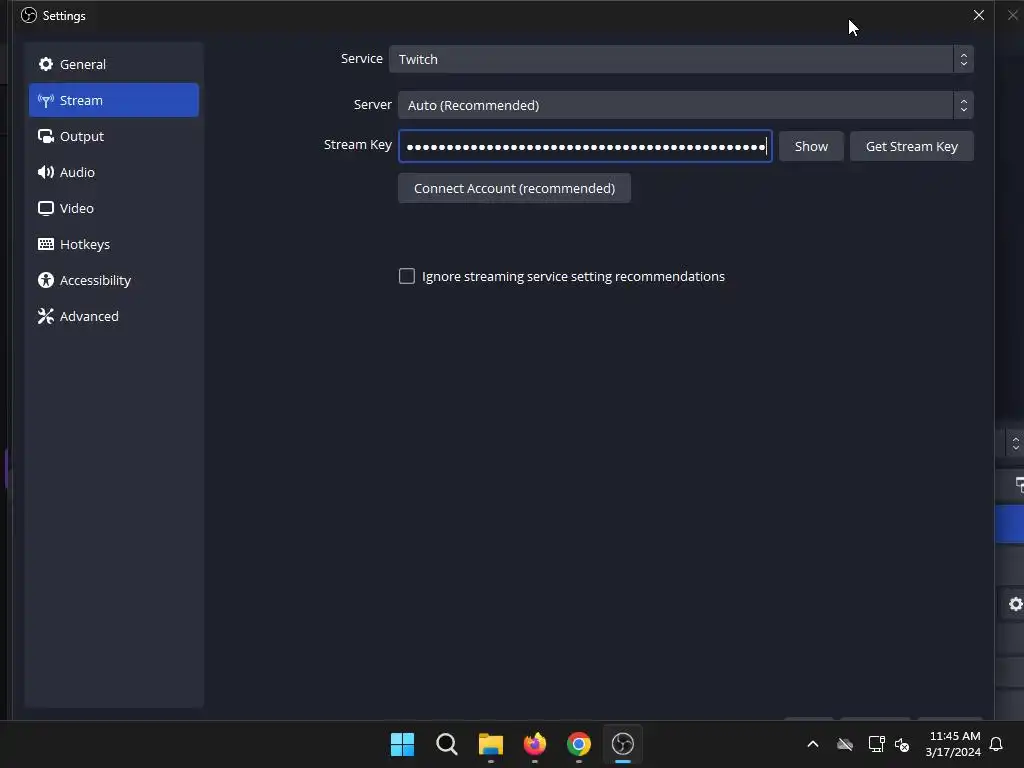This screenshot has height=768, width=1024.
Task: Click the gear icon in OBS main window
Action: tap(1016, 604)
